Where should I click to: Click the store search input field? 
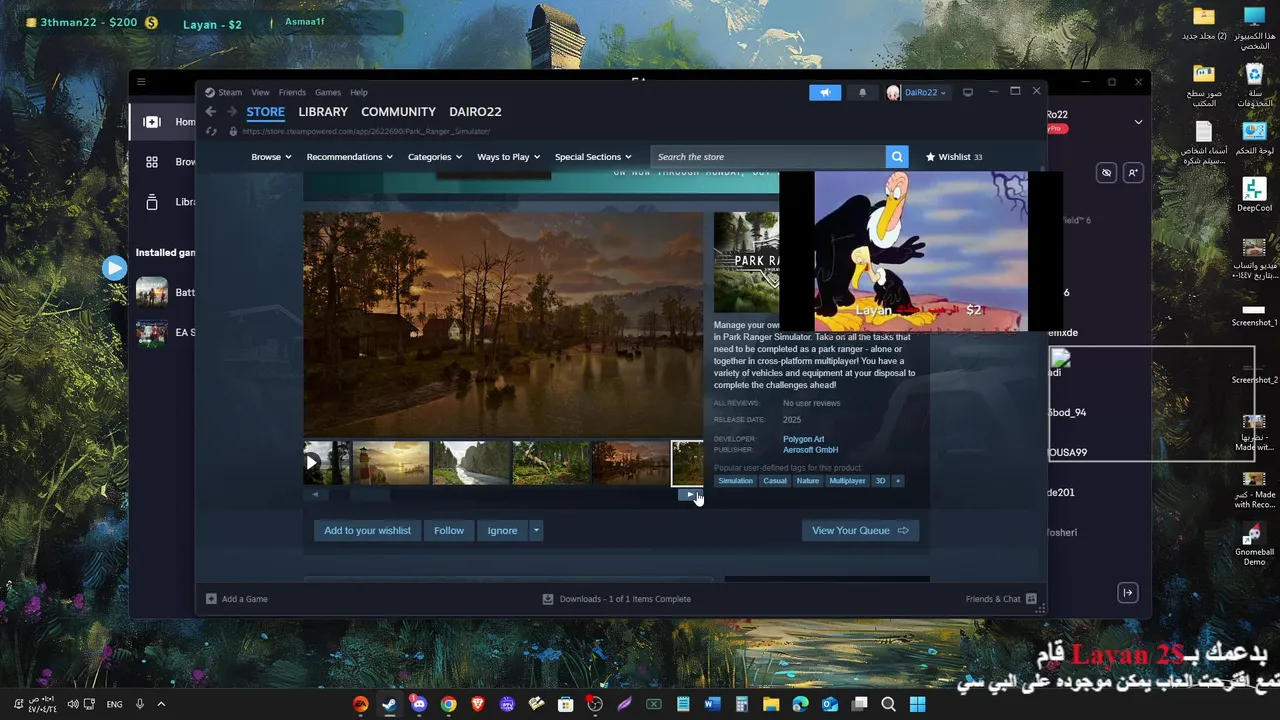[768, 157]
